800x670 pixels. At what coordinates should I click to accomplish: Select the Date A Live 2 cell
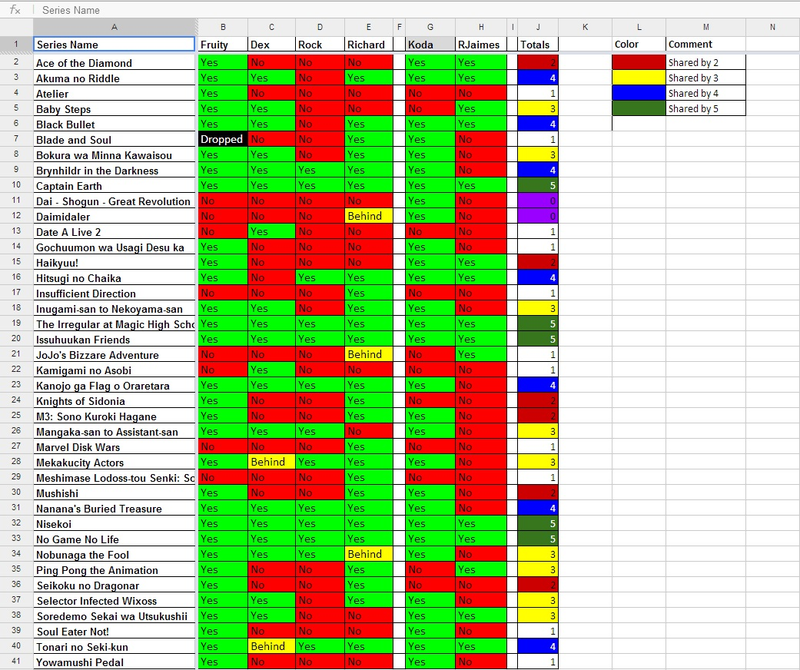pyautogui.click(x=115, y=232)
